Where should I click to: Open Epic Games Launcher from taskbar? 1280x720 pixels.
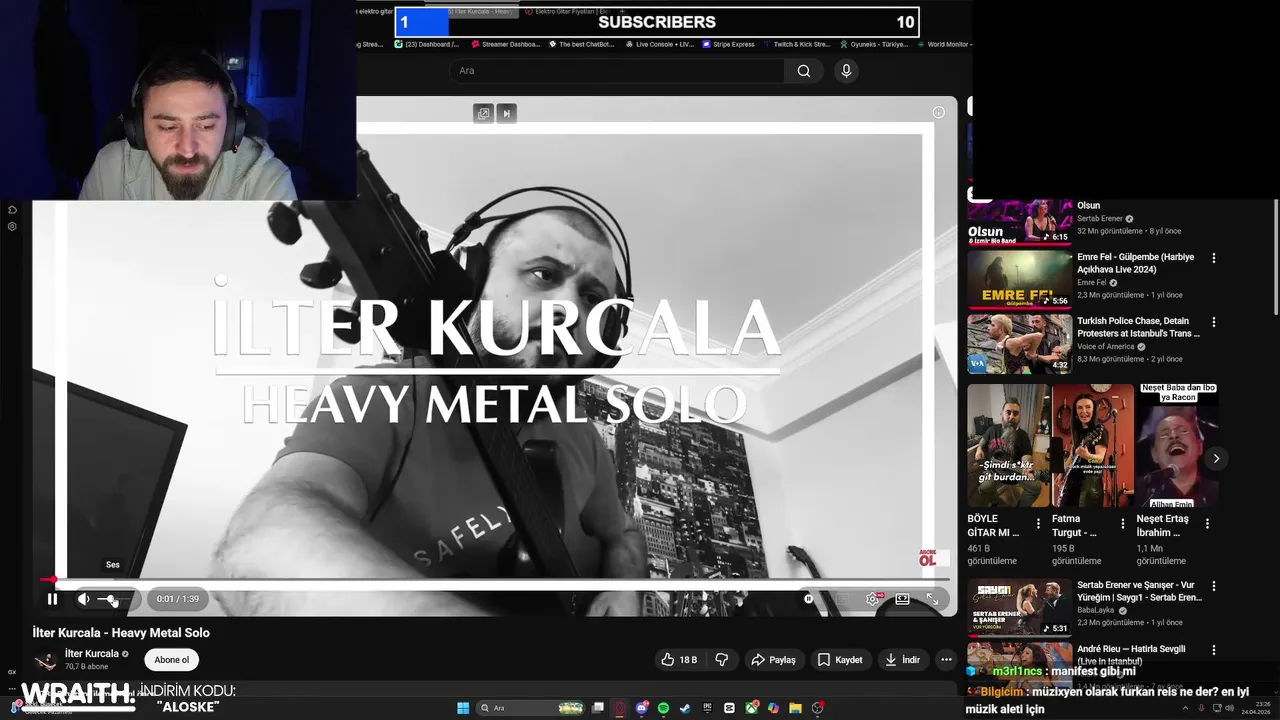tap(707, 708)
